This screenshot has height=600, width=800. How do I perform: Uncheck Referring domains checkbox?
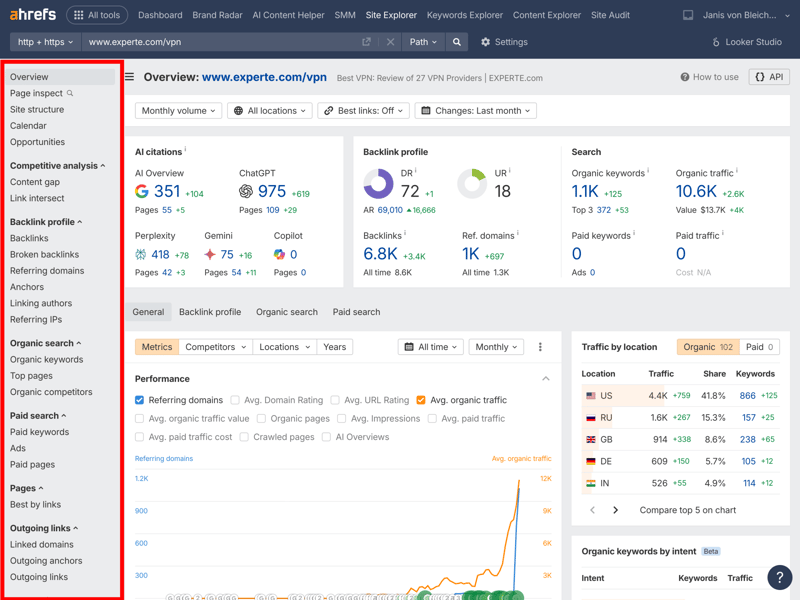(x=140, y=400)
